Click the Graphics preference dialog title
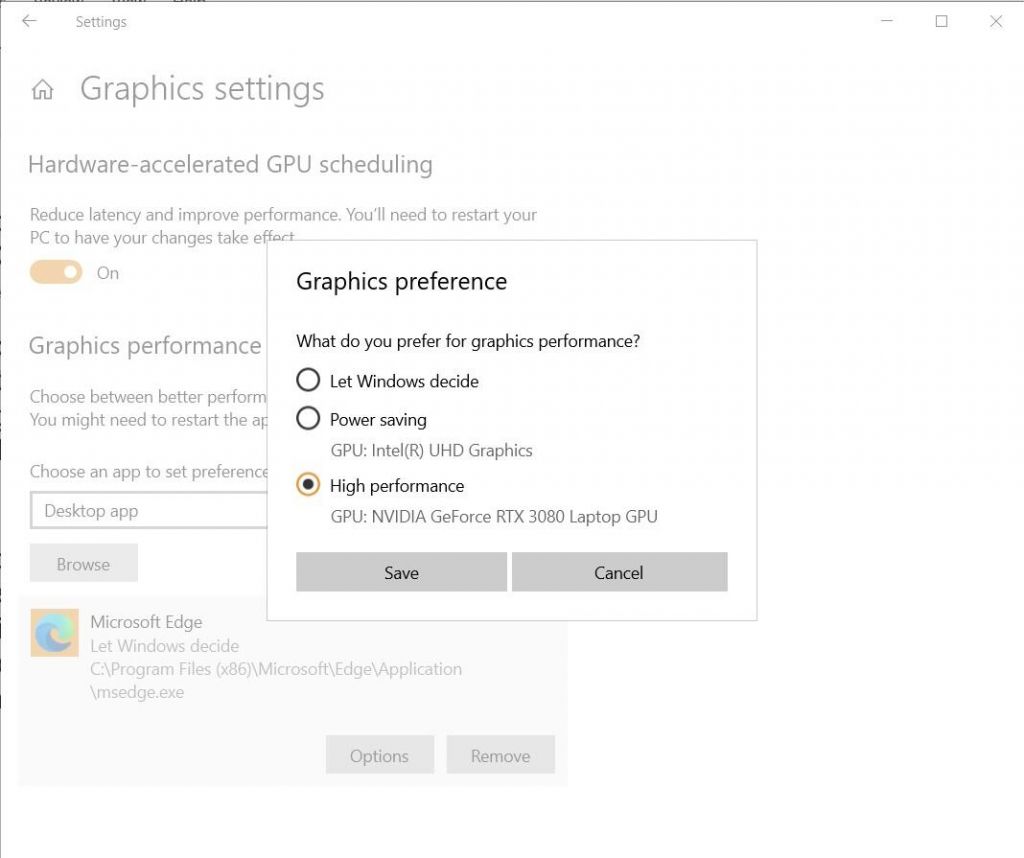The width and height of the screenshot is (1024, 858). point(401,281)
